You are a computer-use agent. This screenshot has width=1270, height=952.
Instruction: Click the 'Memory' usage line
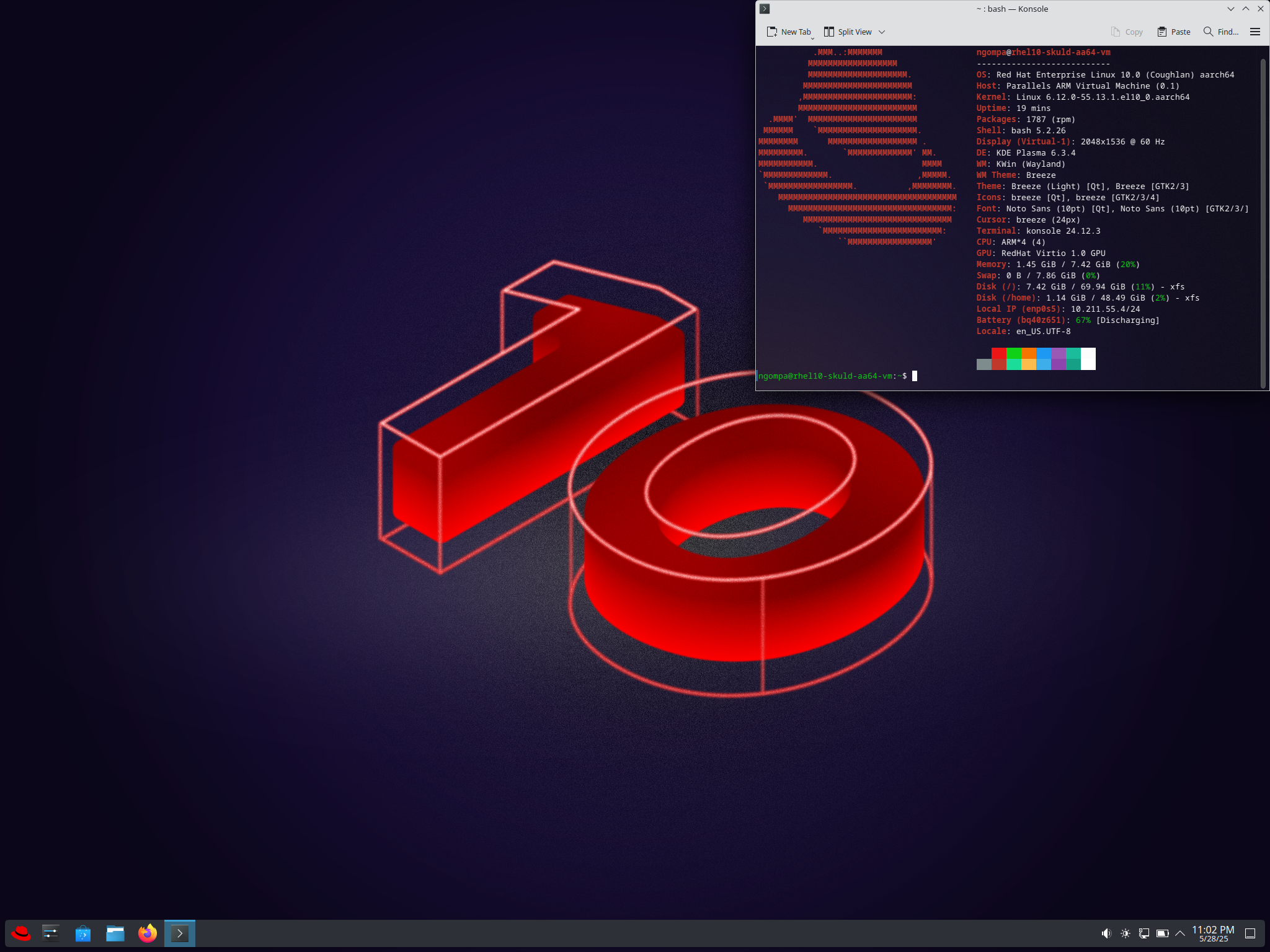pos(1058,265)
